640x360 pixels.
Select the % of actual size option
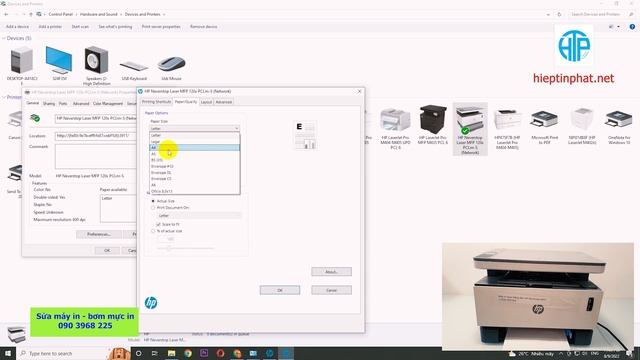[153, 231]
